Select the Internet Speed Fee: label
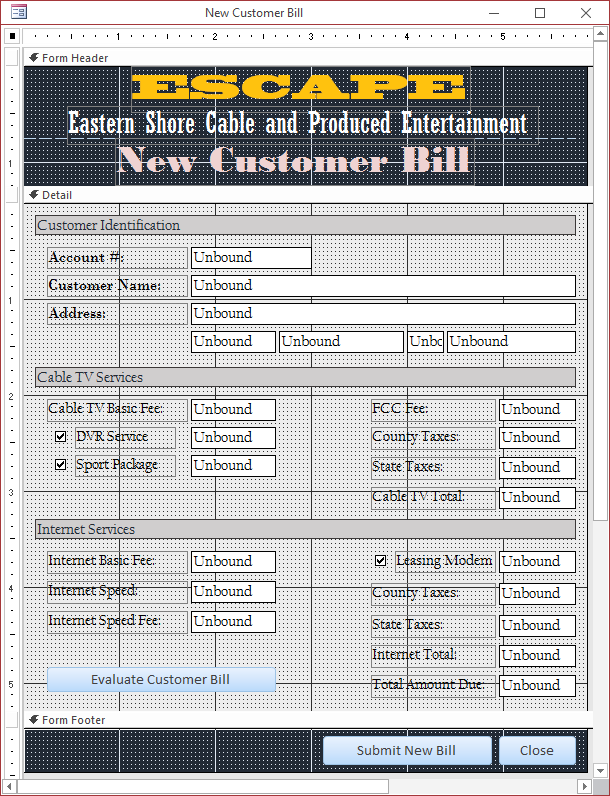610x796 pixels. point(117,622)
